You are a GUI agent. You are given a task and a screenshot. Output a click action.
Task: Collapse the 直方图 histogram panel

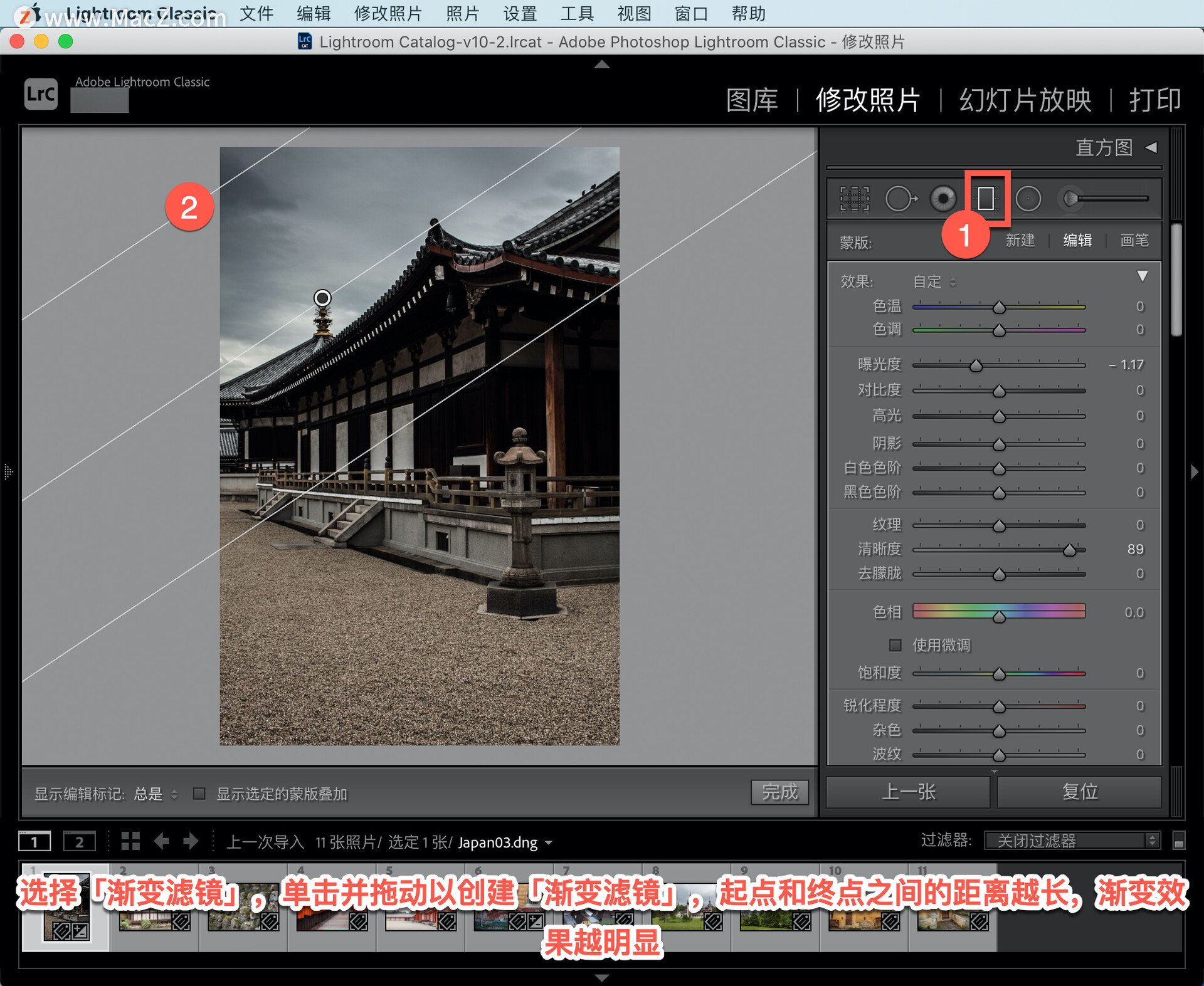(1151, 147)
